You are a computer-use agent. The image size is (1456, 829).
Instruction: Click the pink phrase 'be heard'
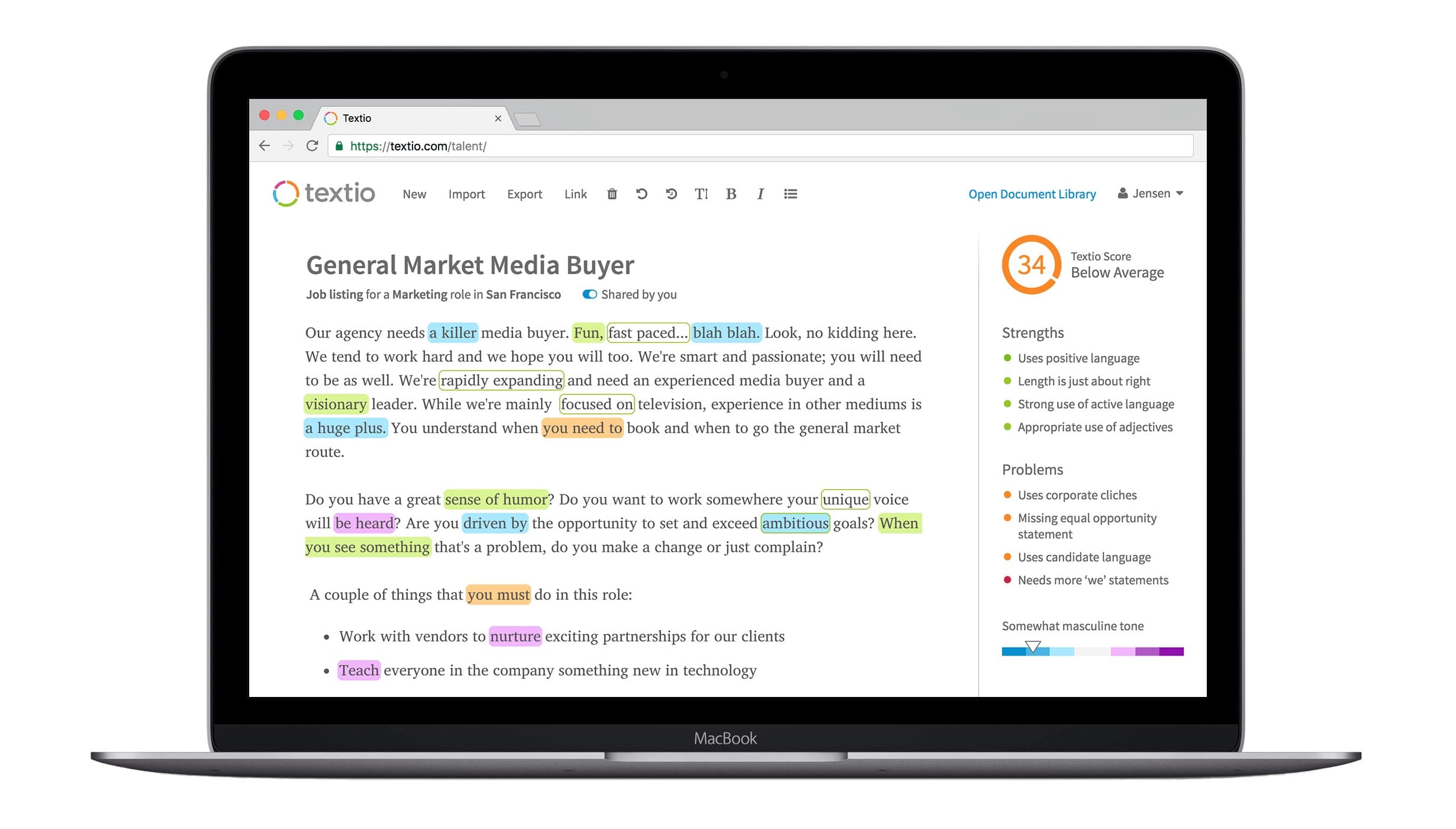364,523
